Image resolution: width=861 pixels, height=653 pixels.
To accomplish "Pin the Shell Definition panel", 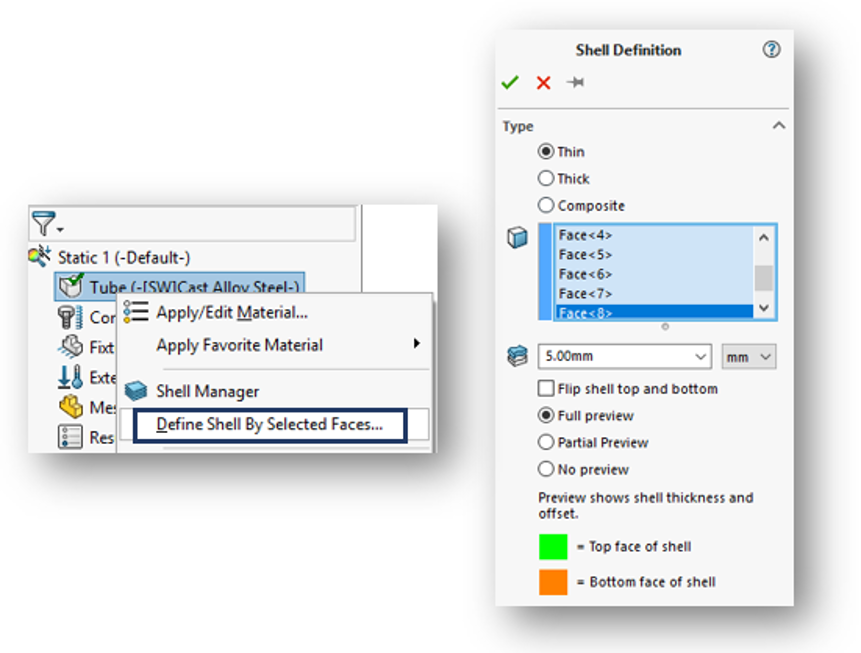I will point(575,82).
